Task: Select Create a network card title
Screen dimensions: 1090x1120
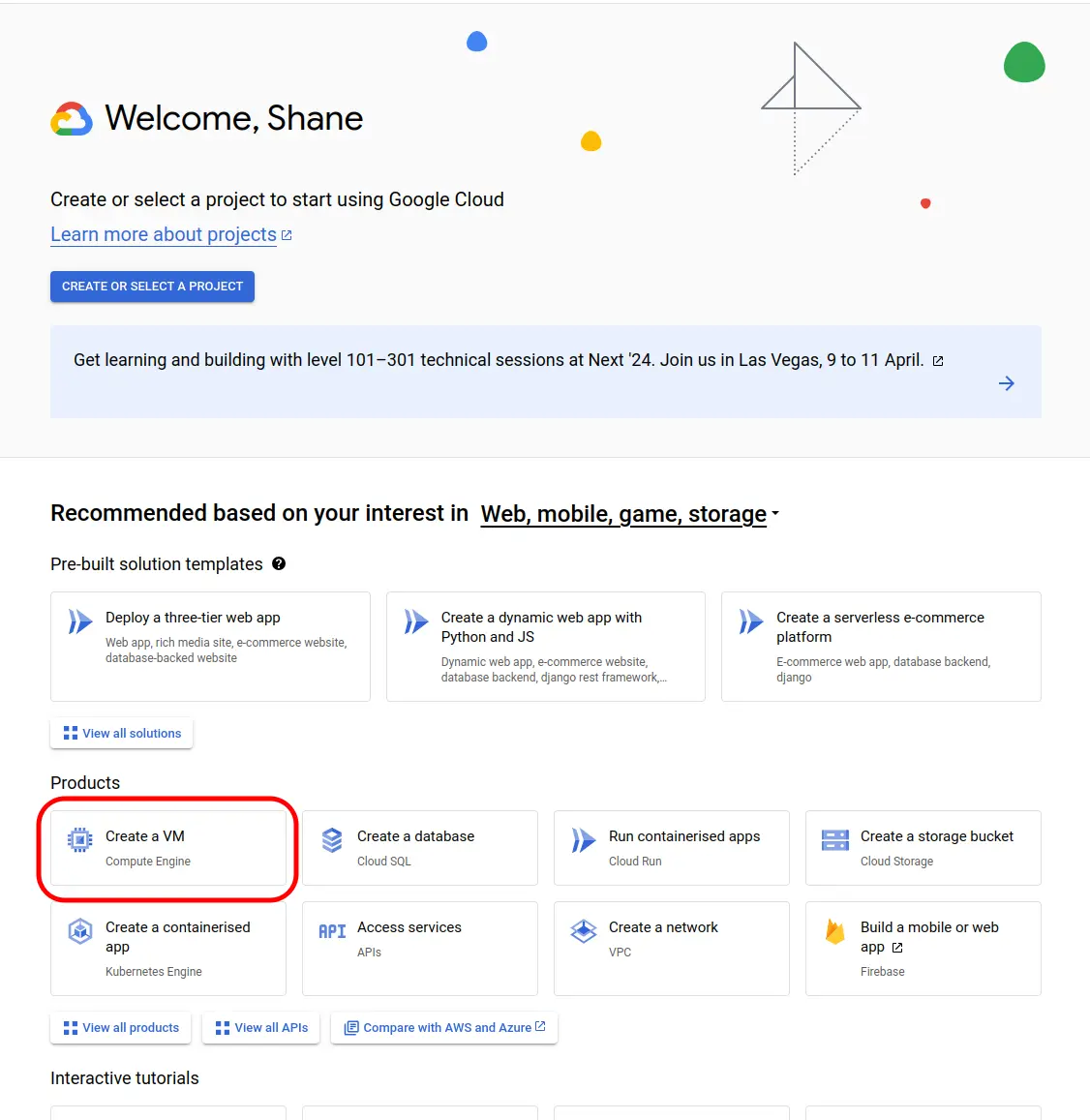Action: click(663, 927)
